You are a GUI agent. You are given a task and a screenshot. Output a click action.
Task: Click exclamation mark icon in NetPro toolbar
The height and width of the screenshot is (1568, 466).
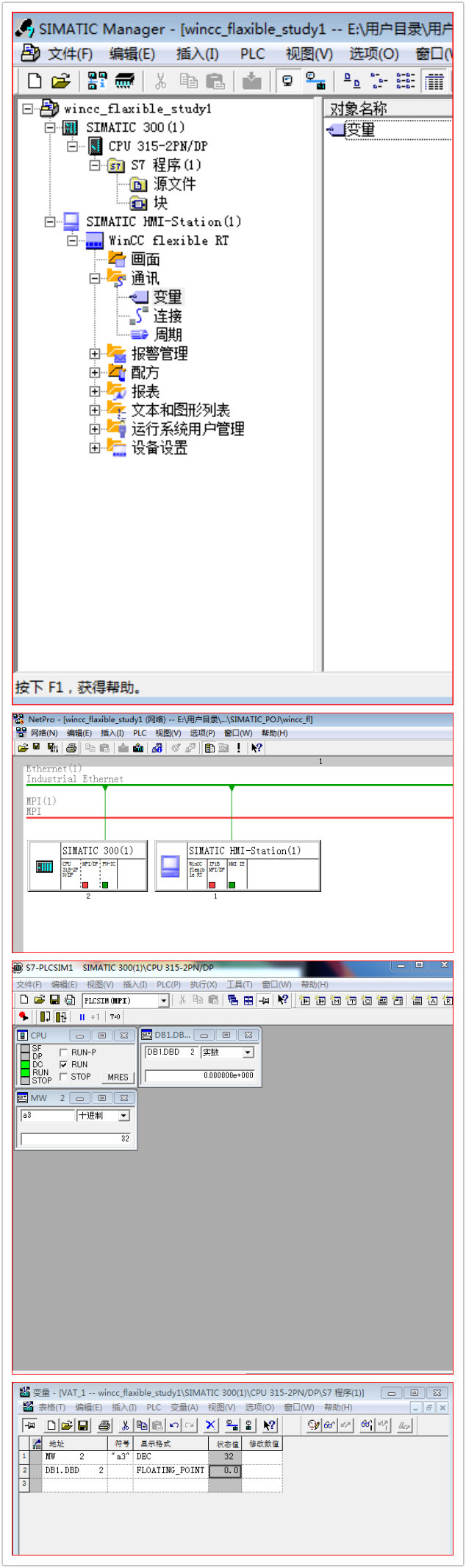[x=238, y=747]
